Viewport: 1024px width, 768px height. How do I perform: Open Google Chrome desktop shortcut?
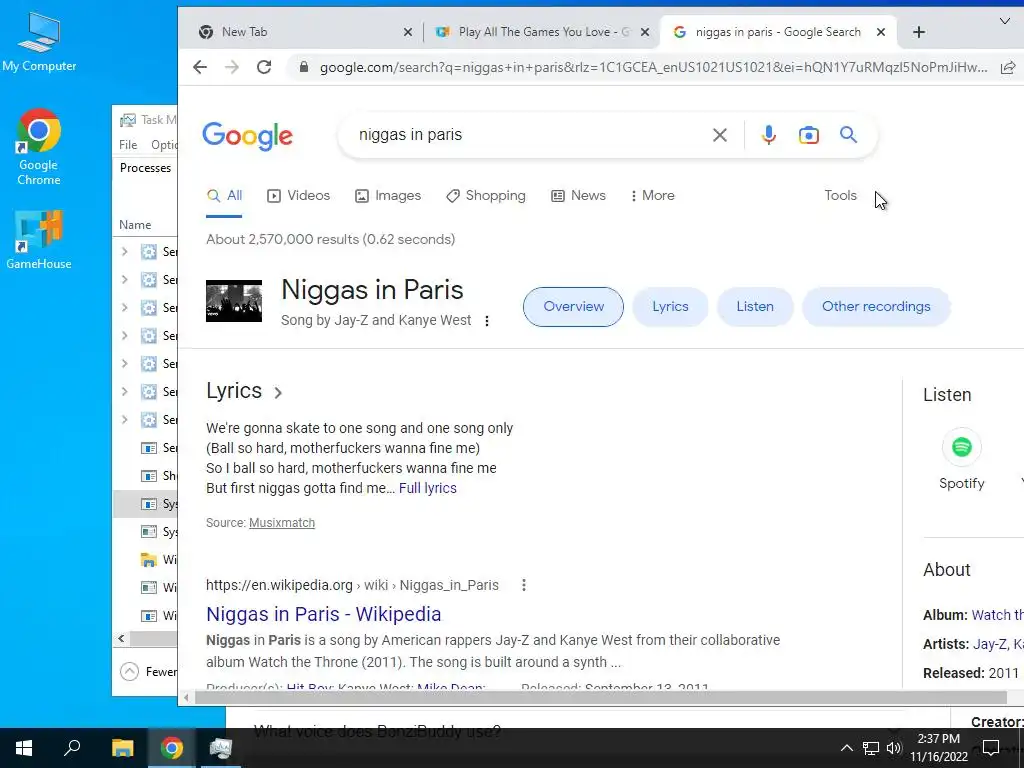[x=39, y=148]
